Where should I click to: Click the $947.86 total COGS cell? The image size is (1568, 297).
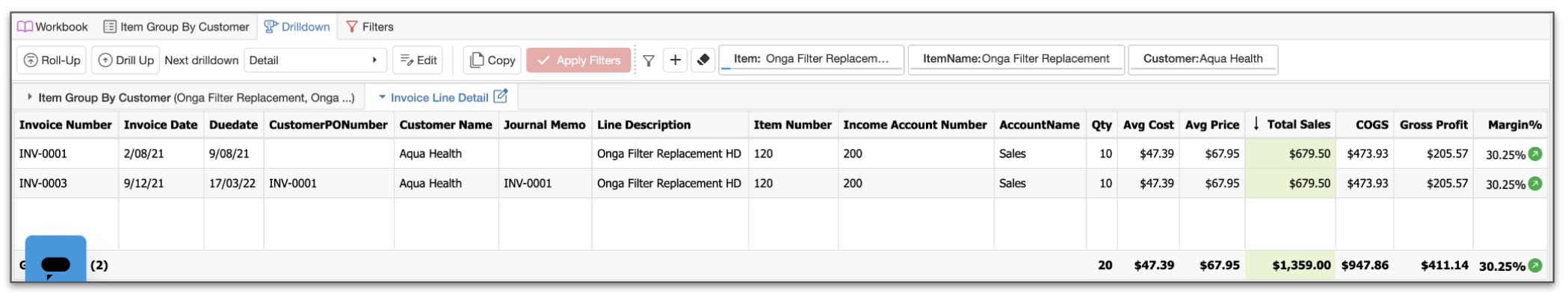click(x=1365, y=266)
